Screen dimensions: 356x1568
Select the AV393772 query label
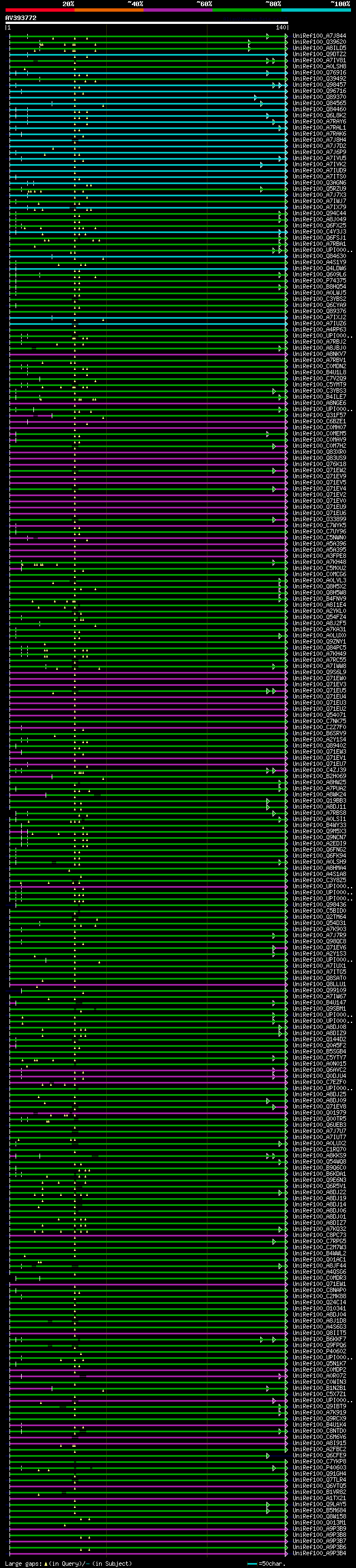pos(21,18)
